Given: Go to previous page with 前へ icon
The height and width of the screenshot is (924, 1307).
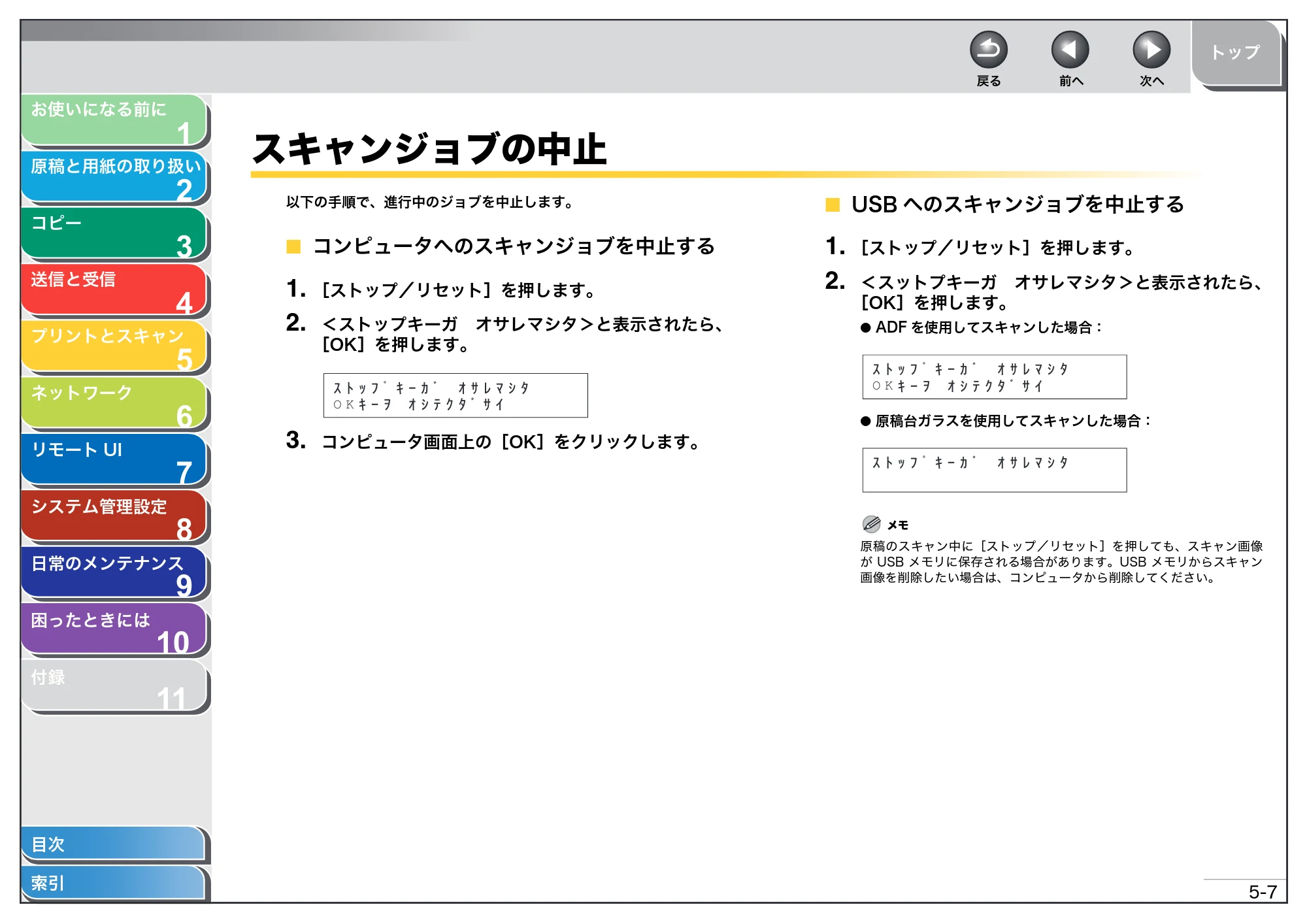Looking at the screenshot, I should point(1070,50).
